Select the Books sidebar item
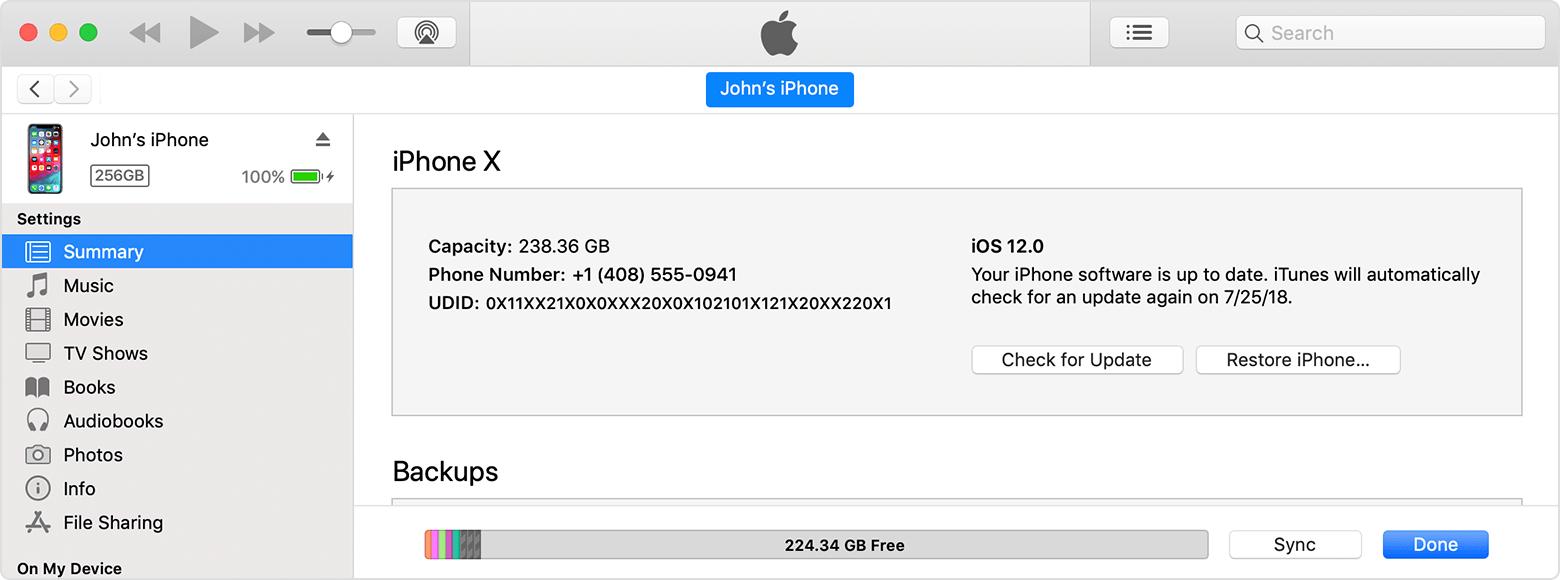1560x580 pixels. 89,387
